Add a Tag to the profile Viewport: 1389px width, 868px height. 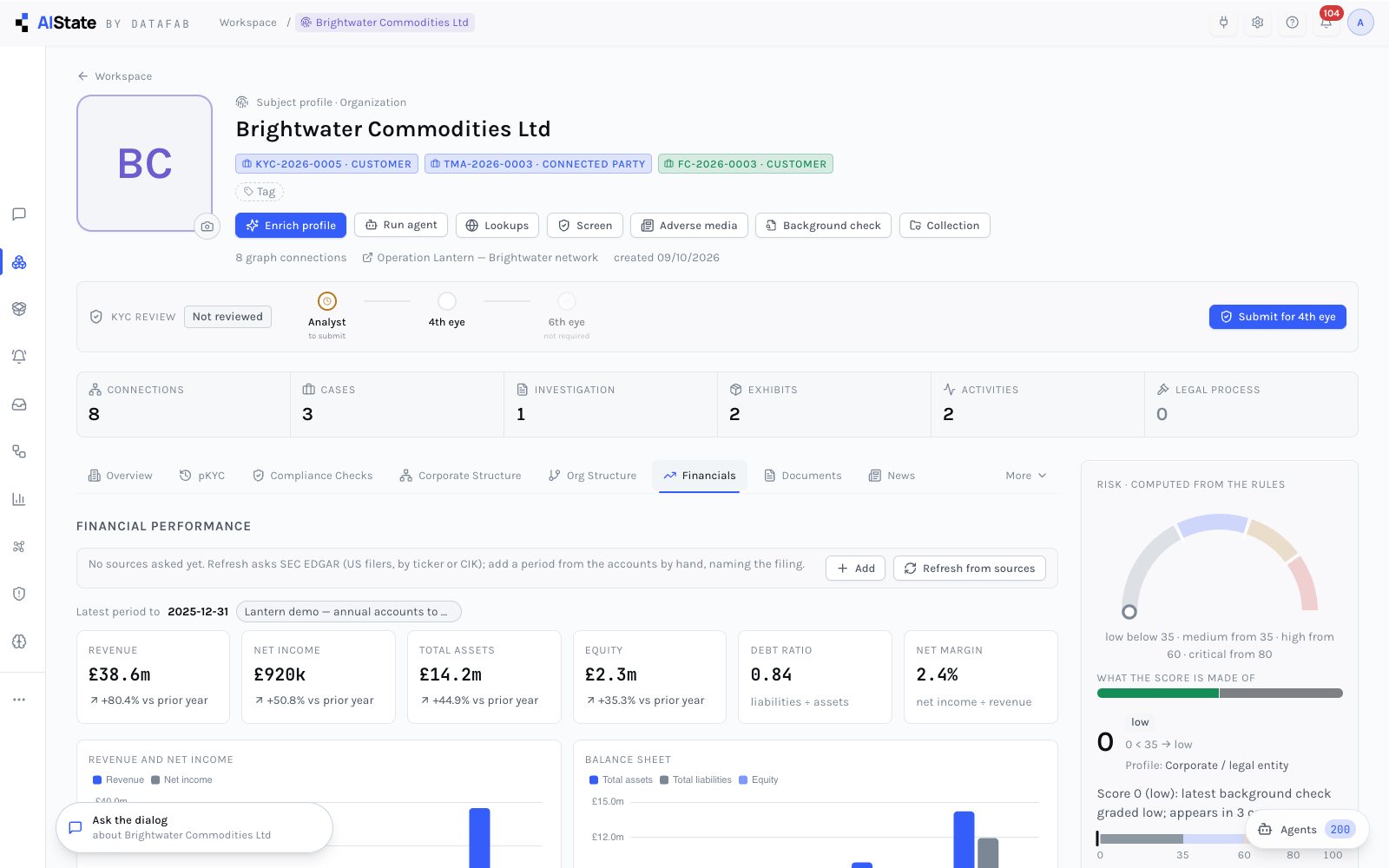point(260,192)
